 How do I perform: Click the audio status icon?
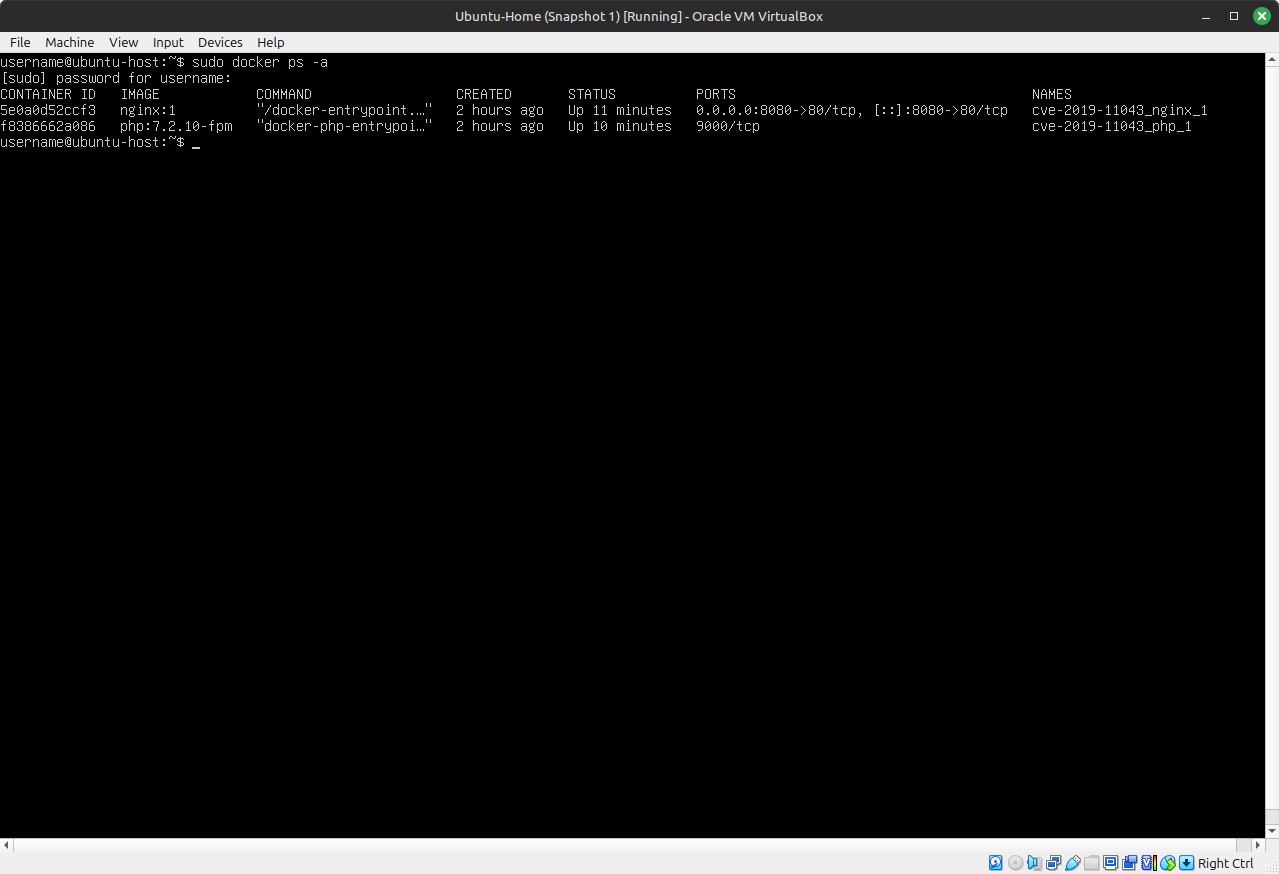1034,863
